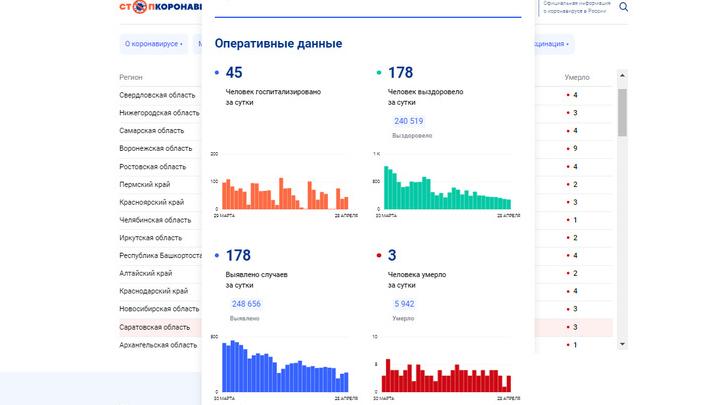Viewport: 720px width, 405px height.
Task: Click the 248 656 detected total badge
Action: [245, 304]
